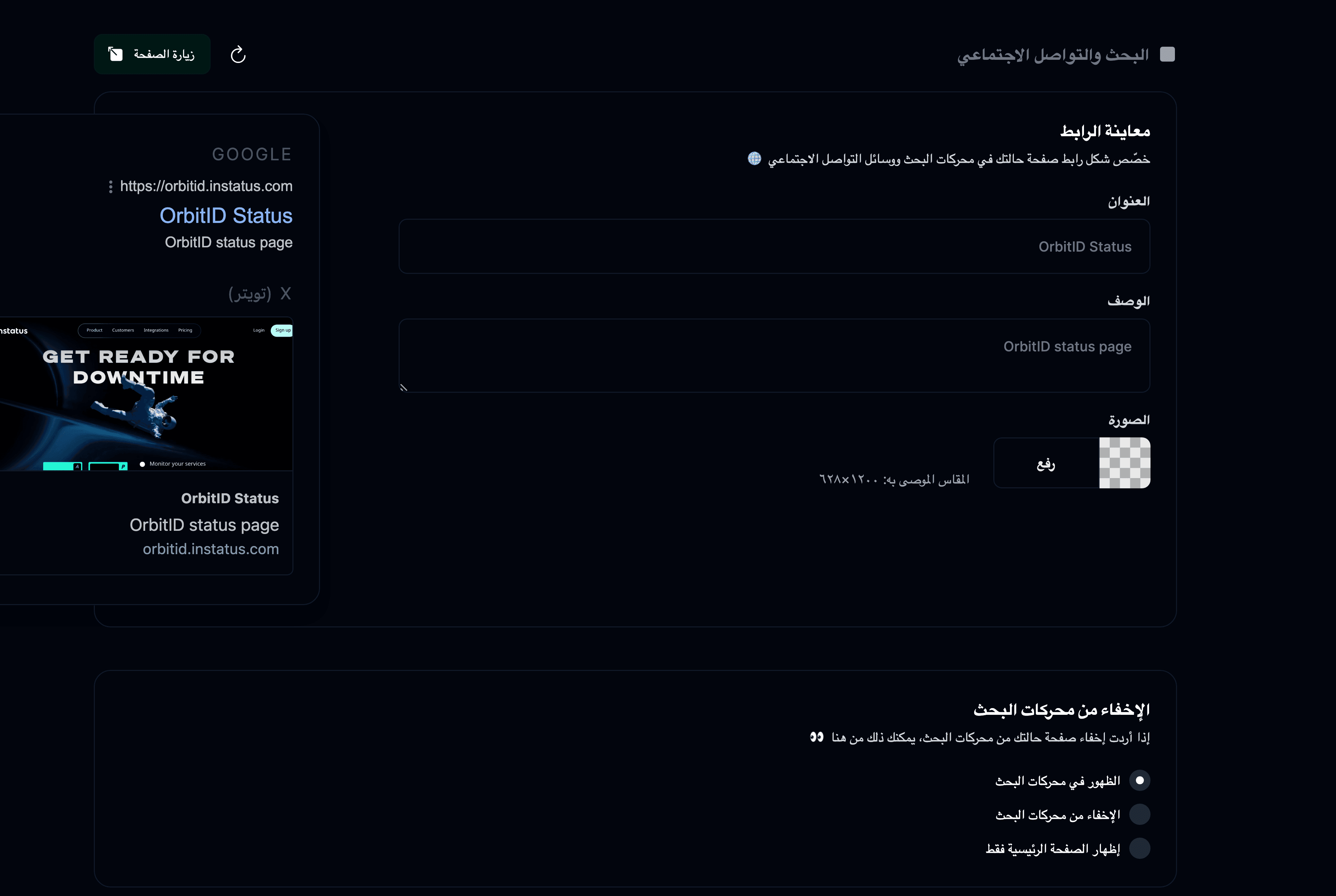Click the bold OrbitID Status Twitter card title

pos(230,498)
